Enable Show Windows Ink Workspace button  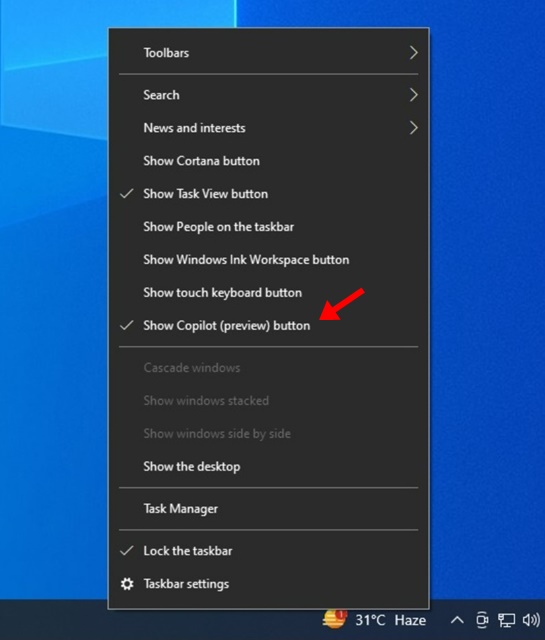[269, 260]
